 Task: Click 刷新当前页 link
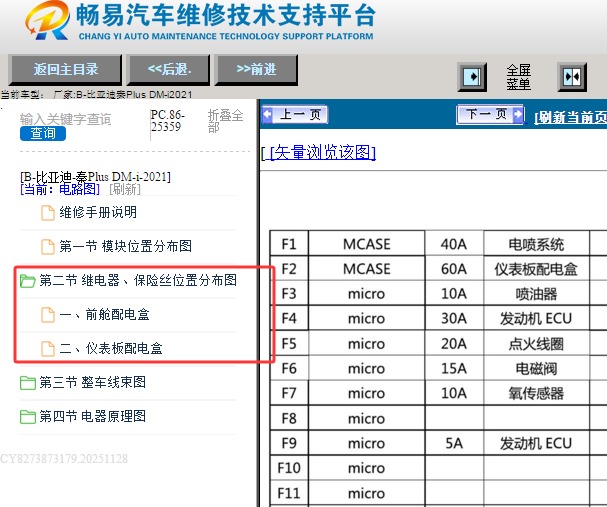(x=571, y=117)
